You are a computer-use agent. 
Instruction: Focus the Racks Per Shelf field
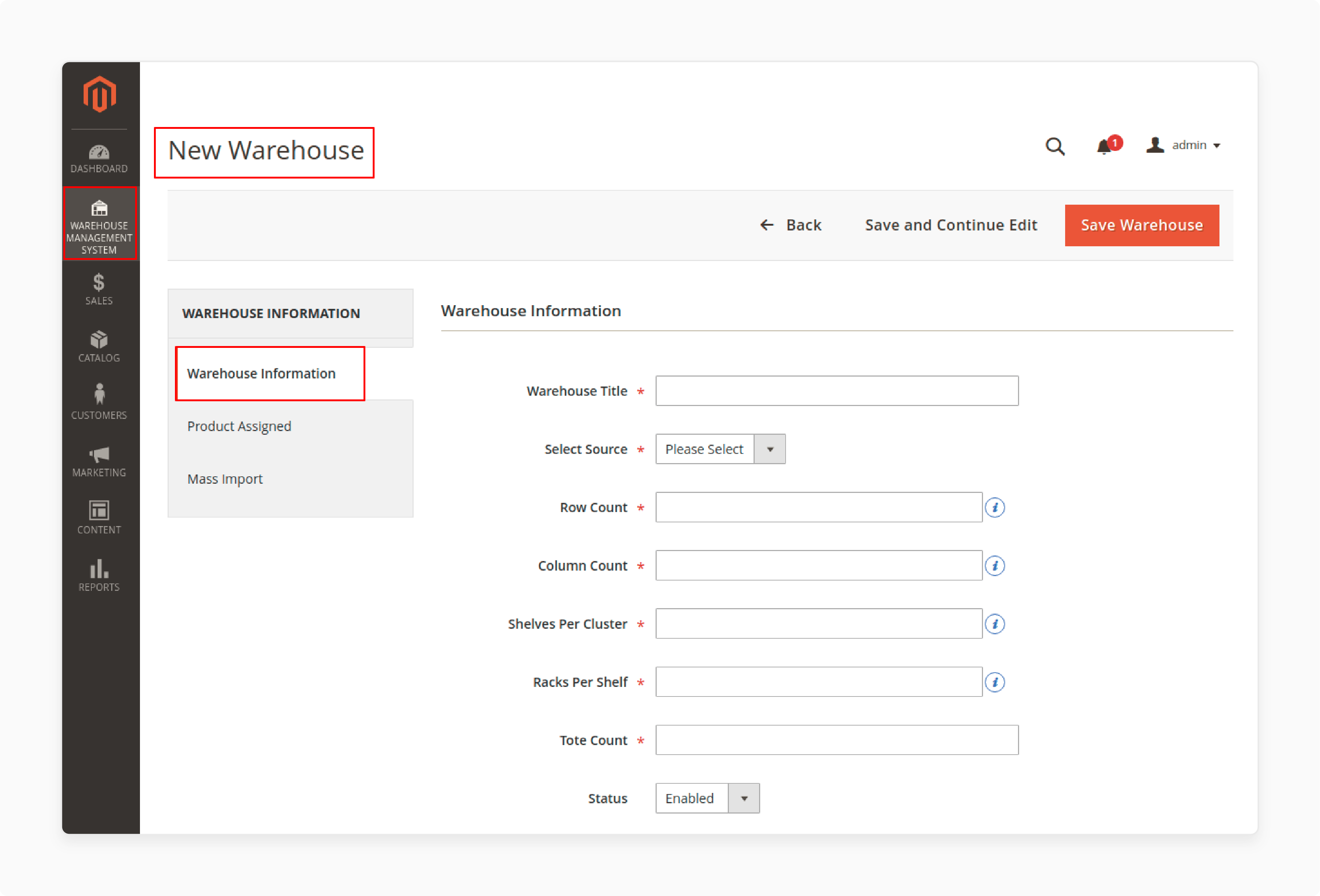818,682
